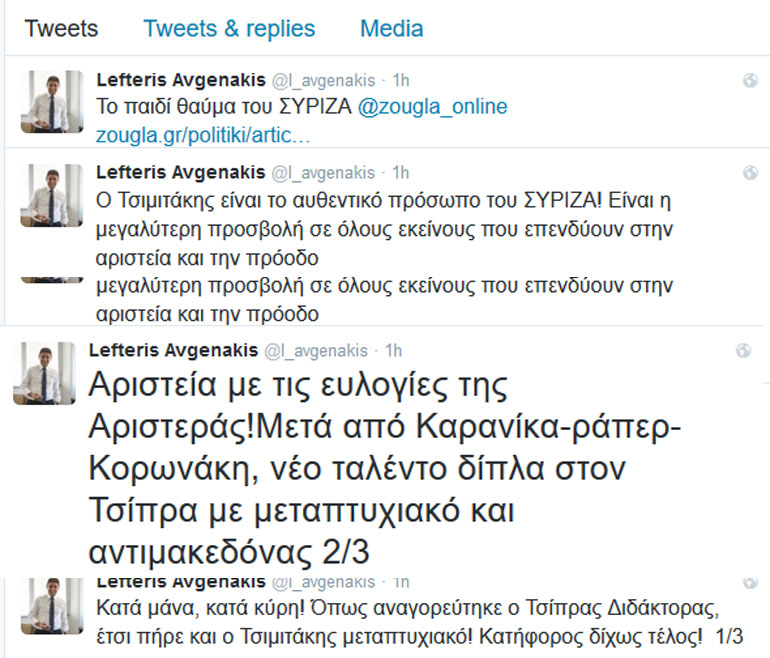Click the 1h timestamp on the 2/3 tweet
Screen dimensions: 770x658
393,350
